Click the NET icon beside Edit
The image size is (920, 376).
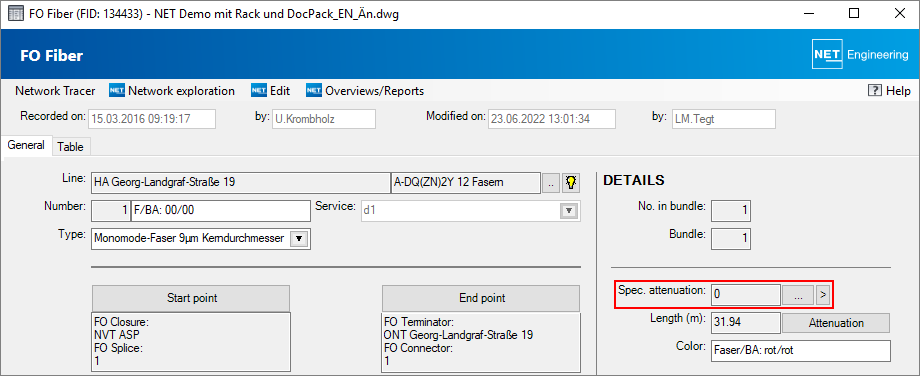click(259, 91)
